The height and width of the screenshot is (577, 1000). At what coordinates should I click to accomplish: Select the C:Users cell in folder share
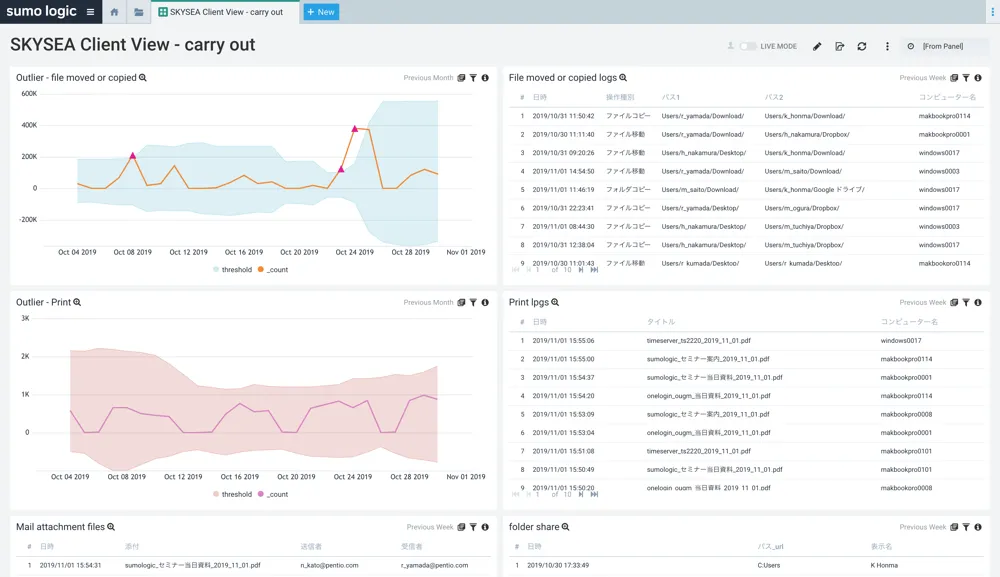(x=768, y=565)
